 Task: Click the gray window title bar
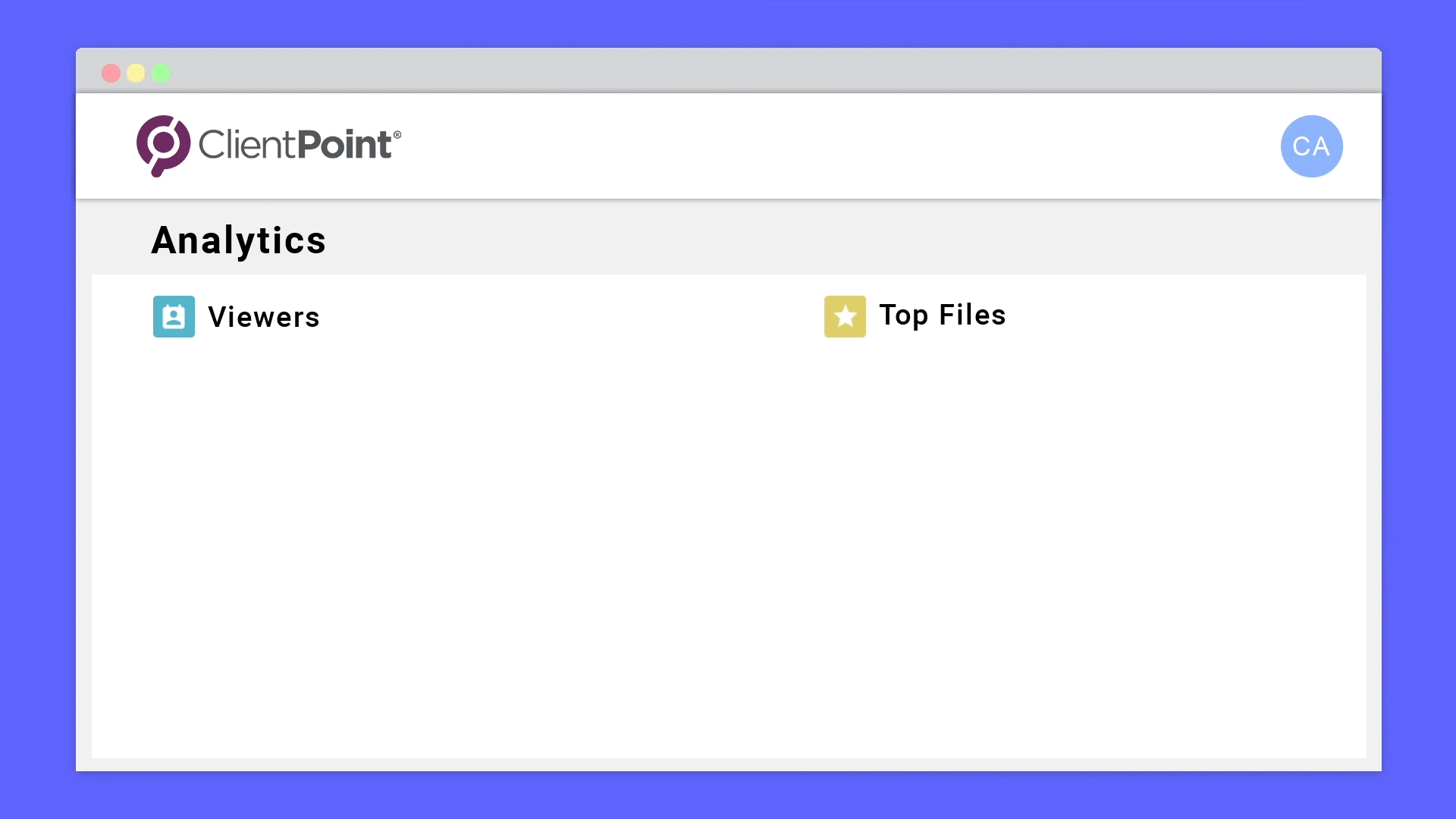tap(728, 71)
